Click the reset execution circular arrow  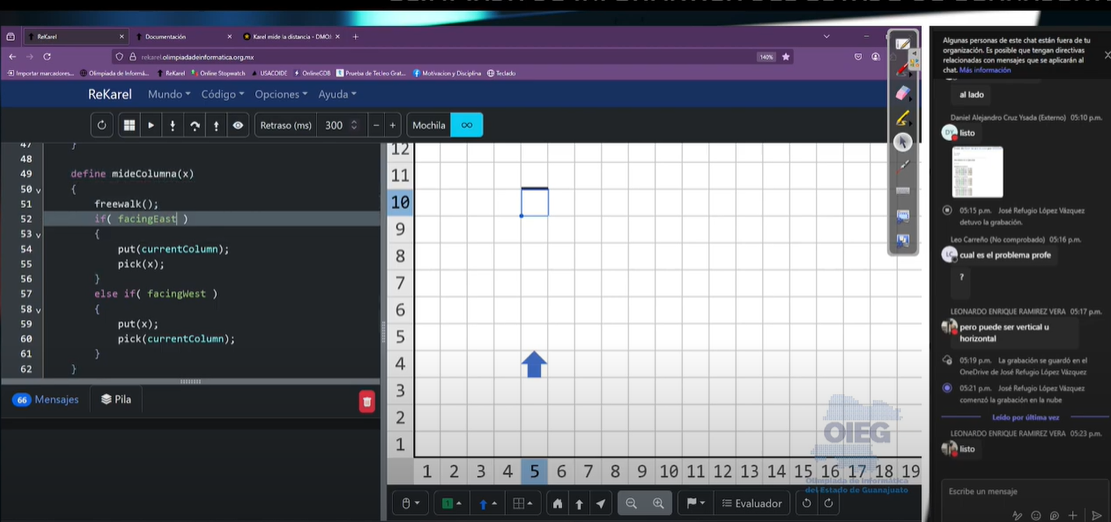click(x=101, y=126)
